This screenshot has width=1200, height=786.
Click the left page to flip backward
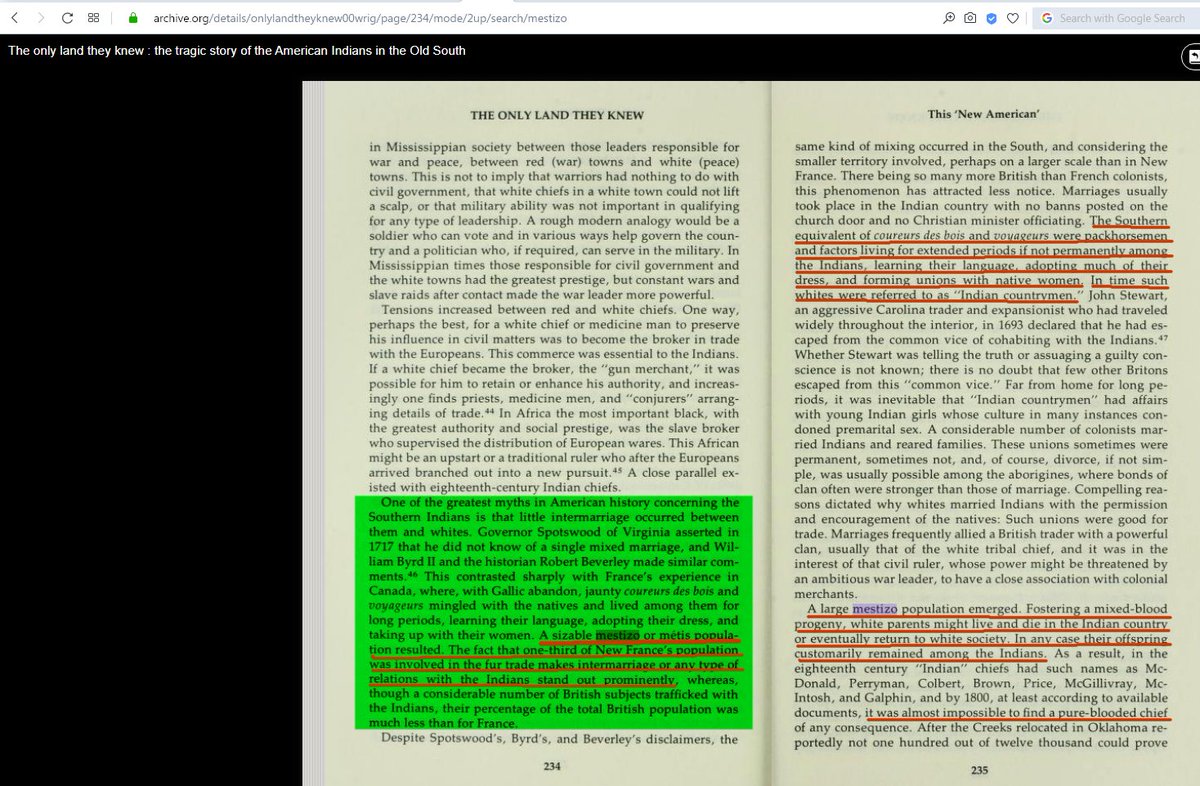pos(538,434)
